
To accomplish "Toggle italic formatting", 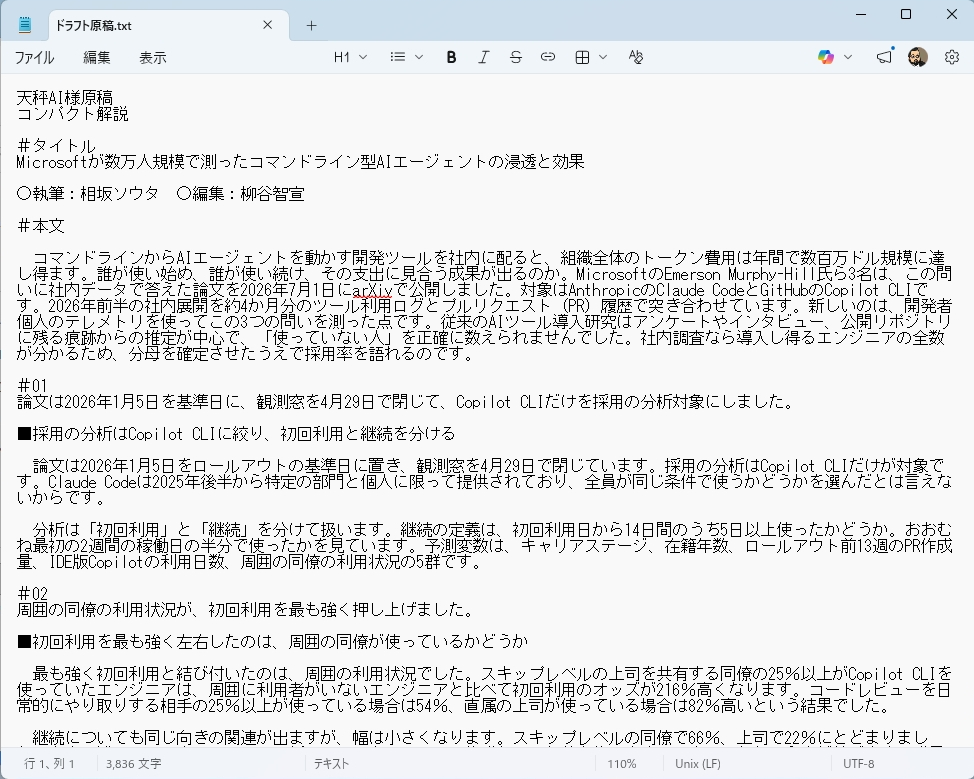I will (483, 57).
